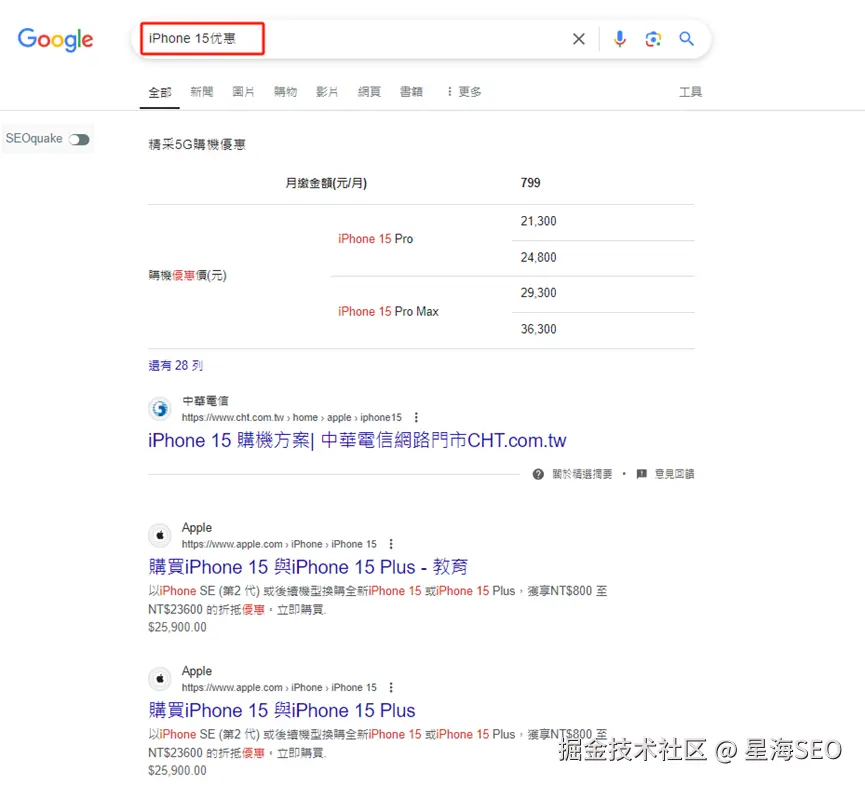Click the table cell 36,300

pos(538,329)
